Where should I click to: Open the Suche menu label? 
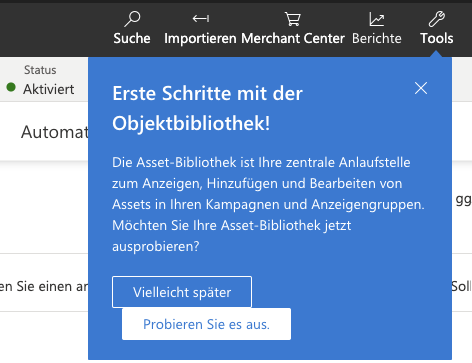132,38
